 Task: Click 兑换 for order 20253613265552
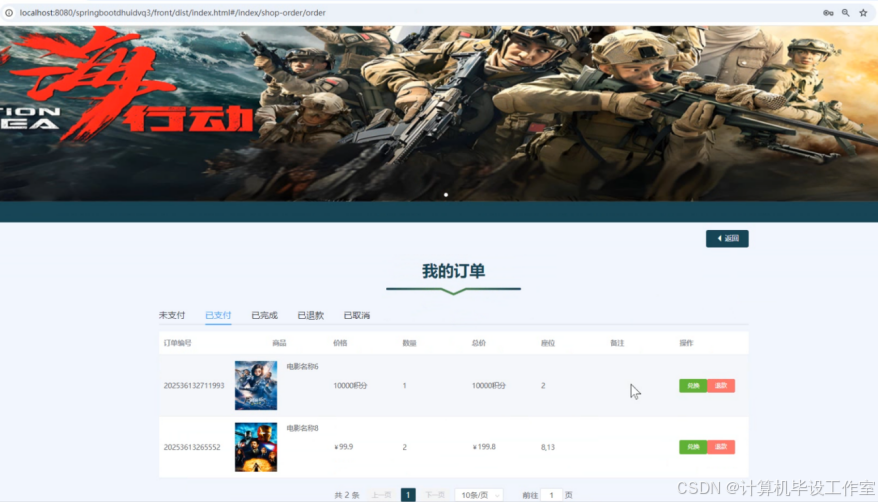tap(693, 447)
